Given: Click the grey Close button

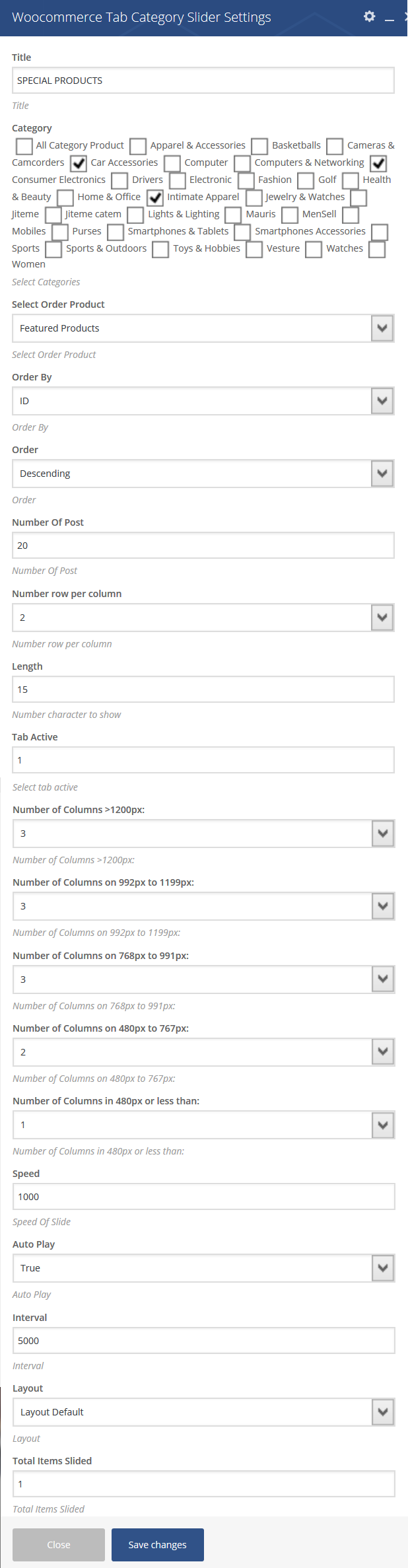Looking at the screenshot, I should point(59,1545).
